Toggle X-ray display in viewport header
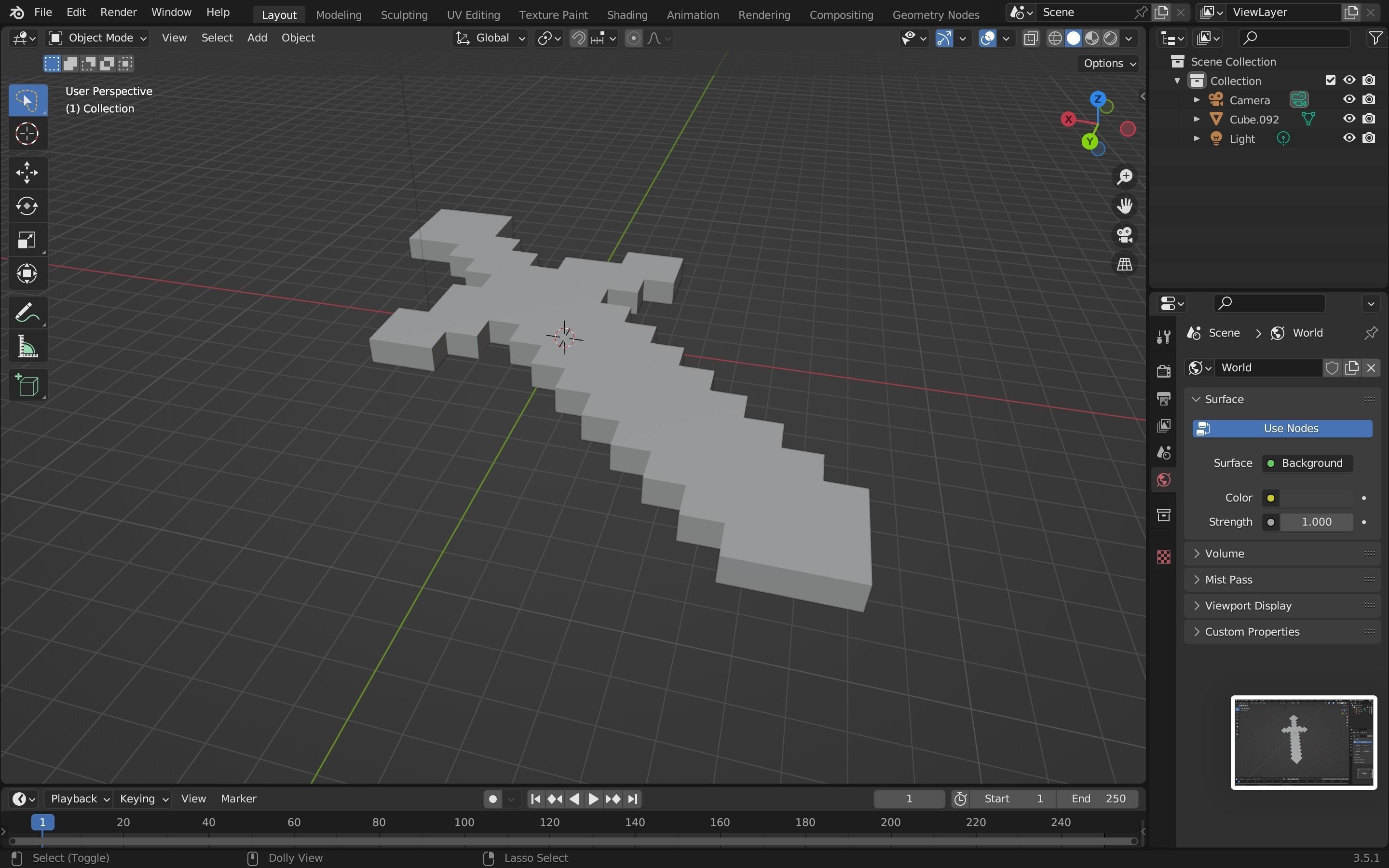The image size is (1389, 868). [1031, 39]
